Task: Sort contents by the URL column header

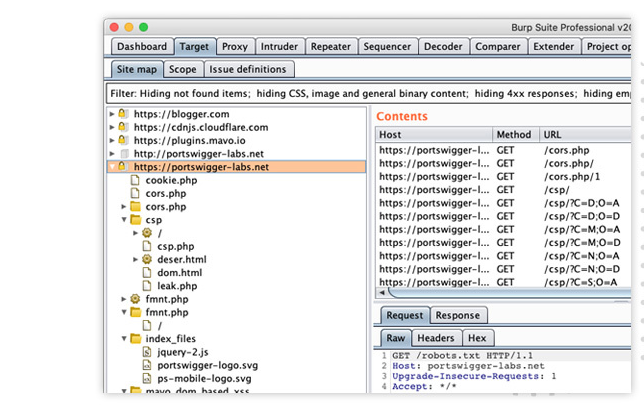Action: coord(585,134)
